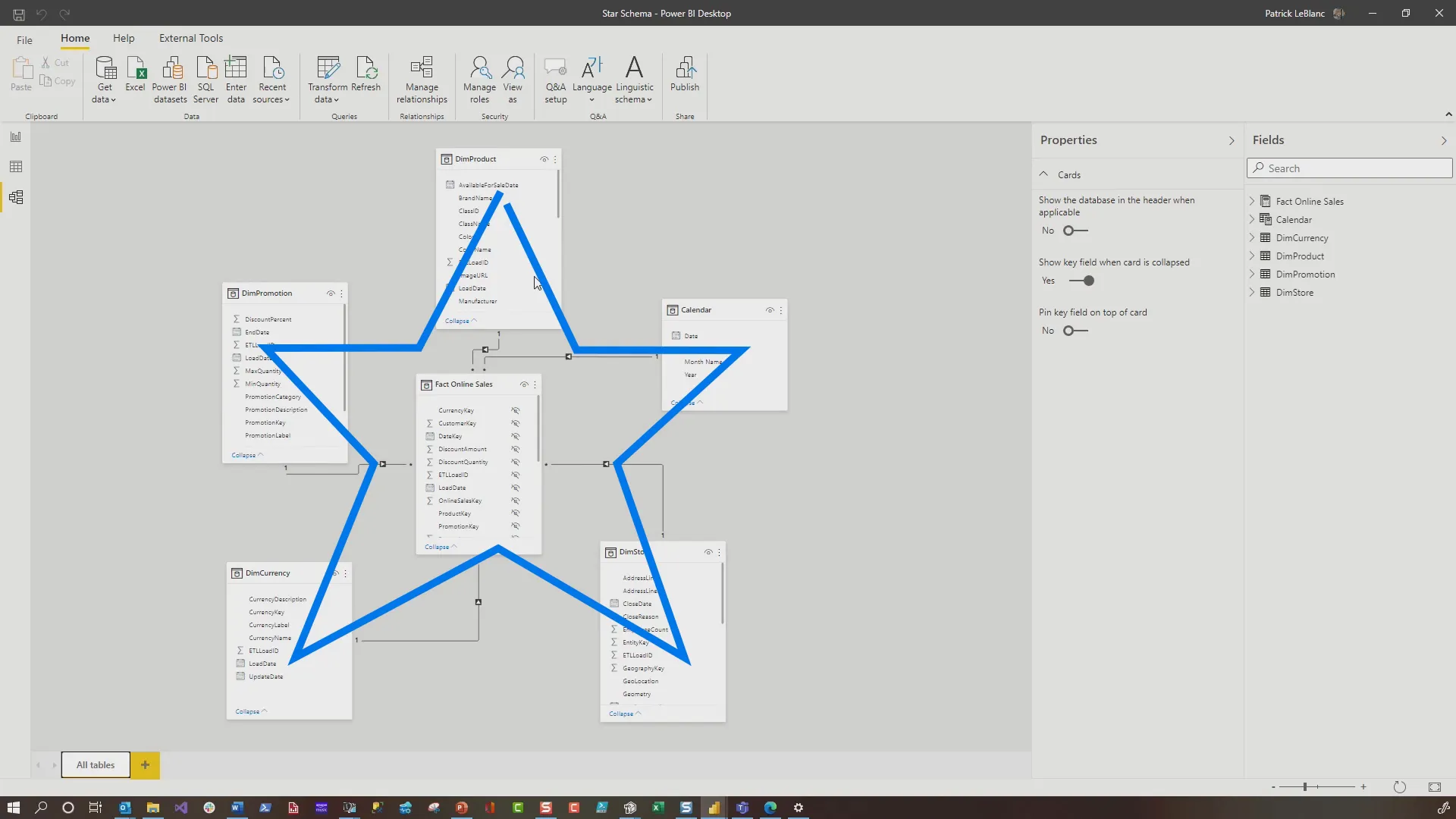Open Manage roles
Image resolution: width=1456 pixels, height=819 pixels.
tap(479, 80)
